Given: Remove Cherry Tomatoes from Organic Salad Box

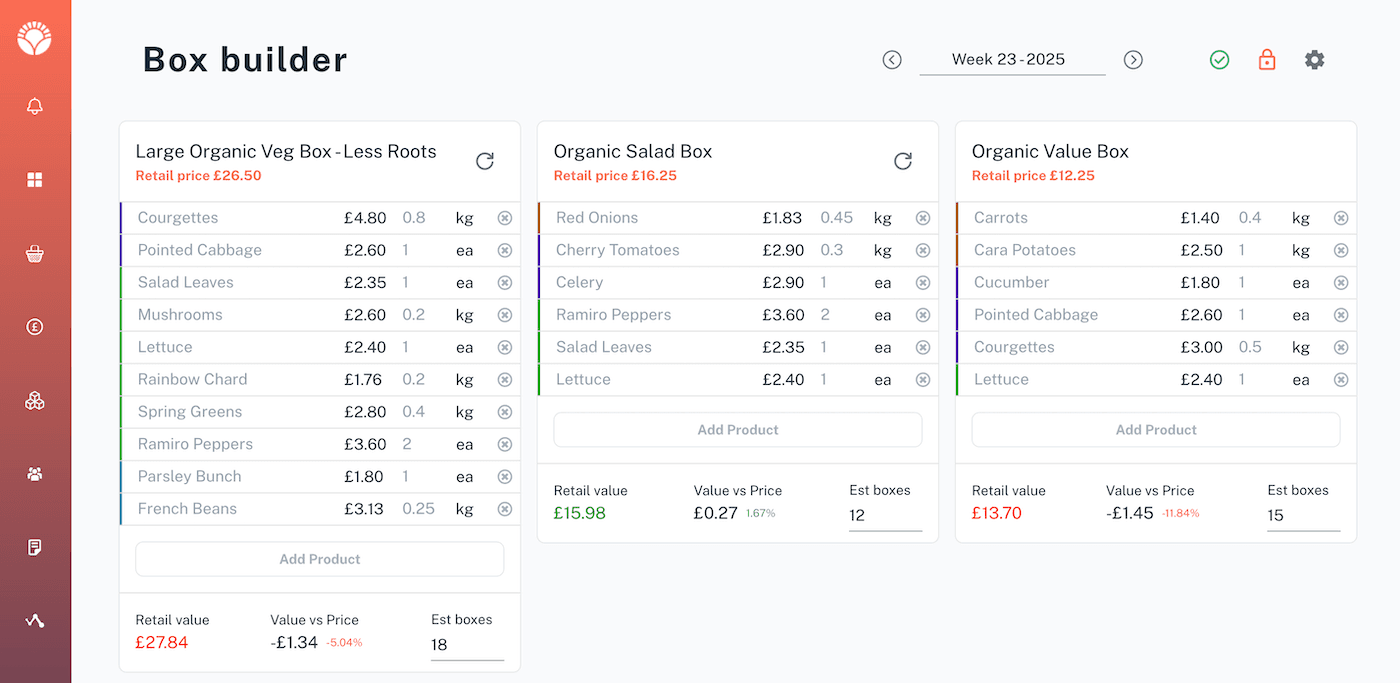Looking at the screenshot, I should click(923, 250).
